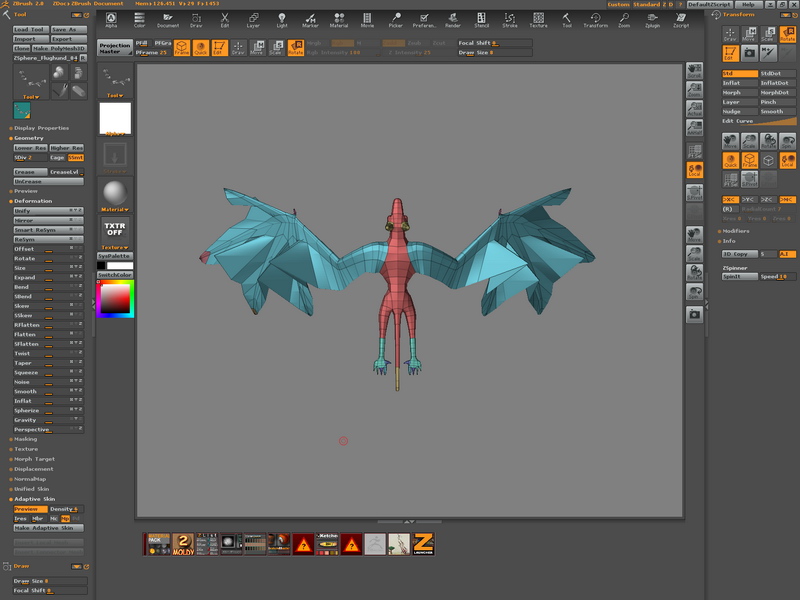Click the Make Adaptive Skin button
The width and height of the screenshot is (800, 600).
click(x=48, y=528)
